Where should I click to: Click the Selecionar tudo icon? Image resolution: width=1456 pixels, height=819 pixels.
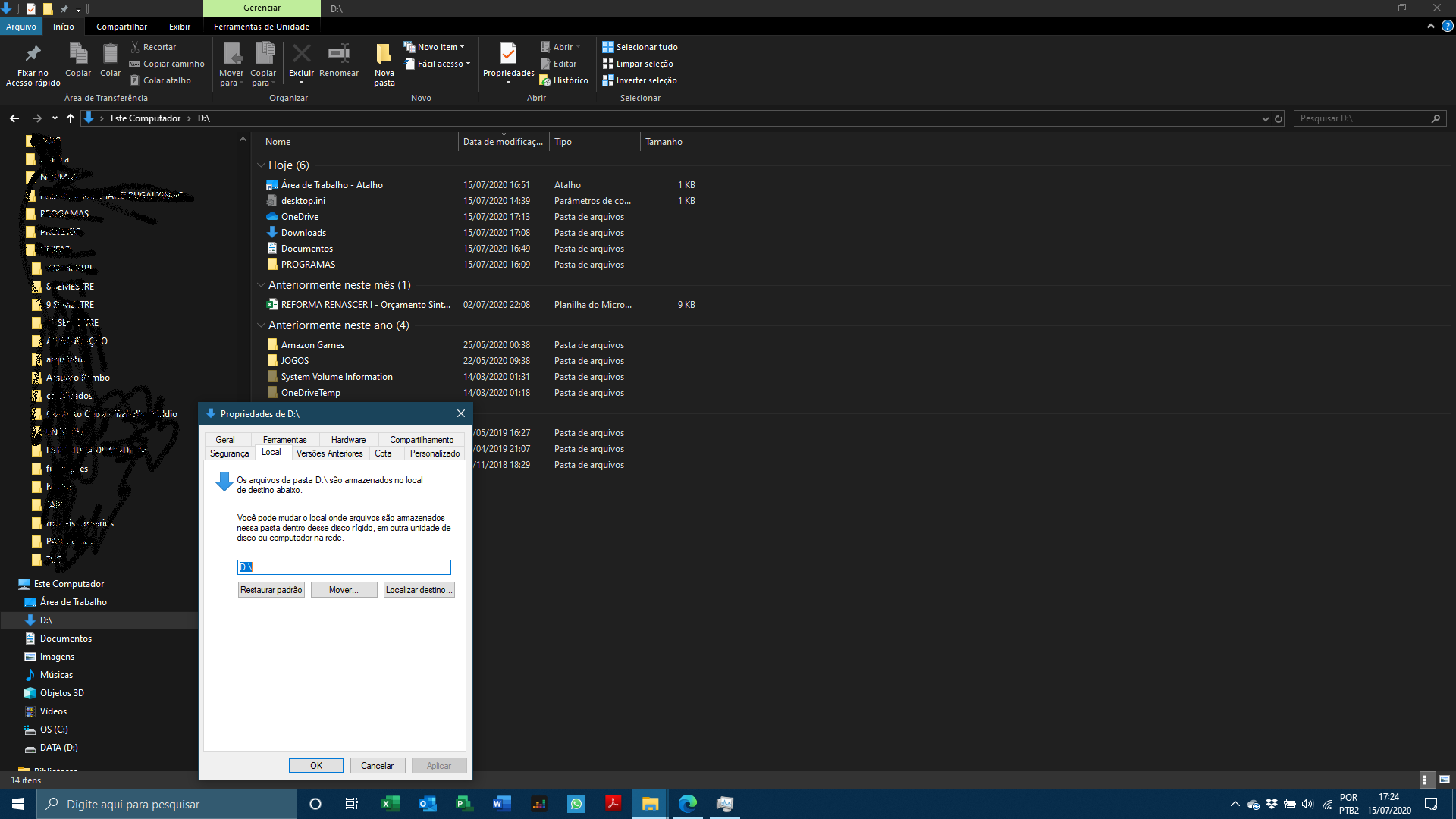point(608,47)
